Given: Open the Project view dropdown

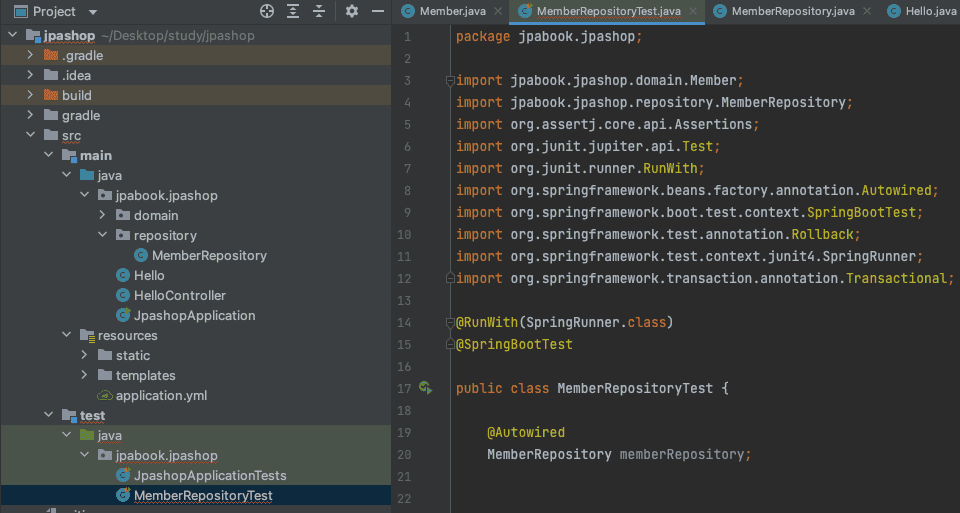Looking at the screenshot, I should pyautogui.click(x=93, y=12).
